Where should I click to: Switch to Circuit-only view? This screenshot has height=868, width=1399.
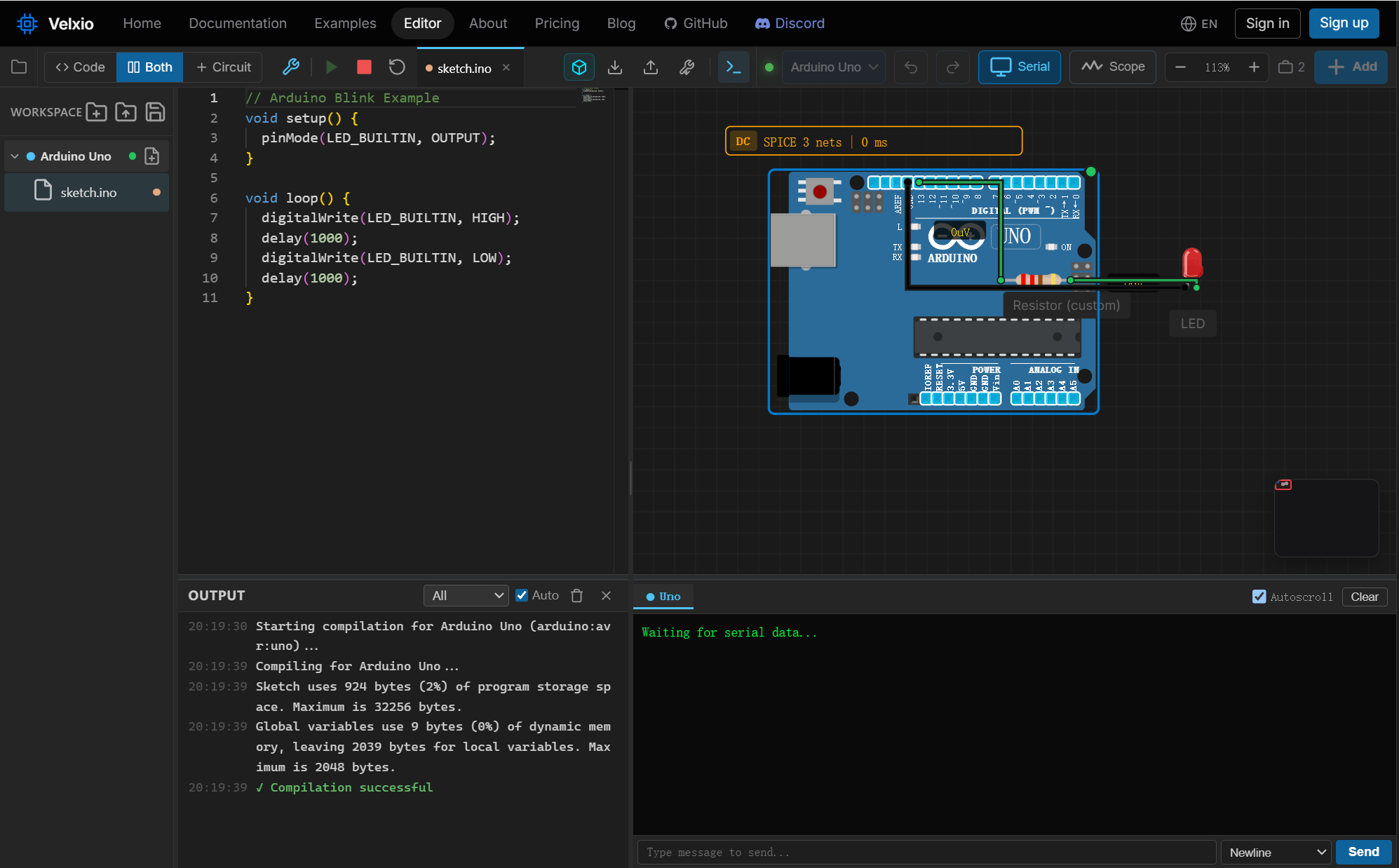click(223, 67)
